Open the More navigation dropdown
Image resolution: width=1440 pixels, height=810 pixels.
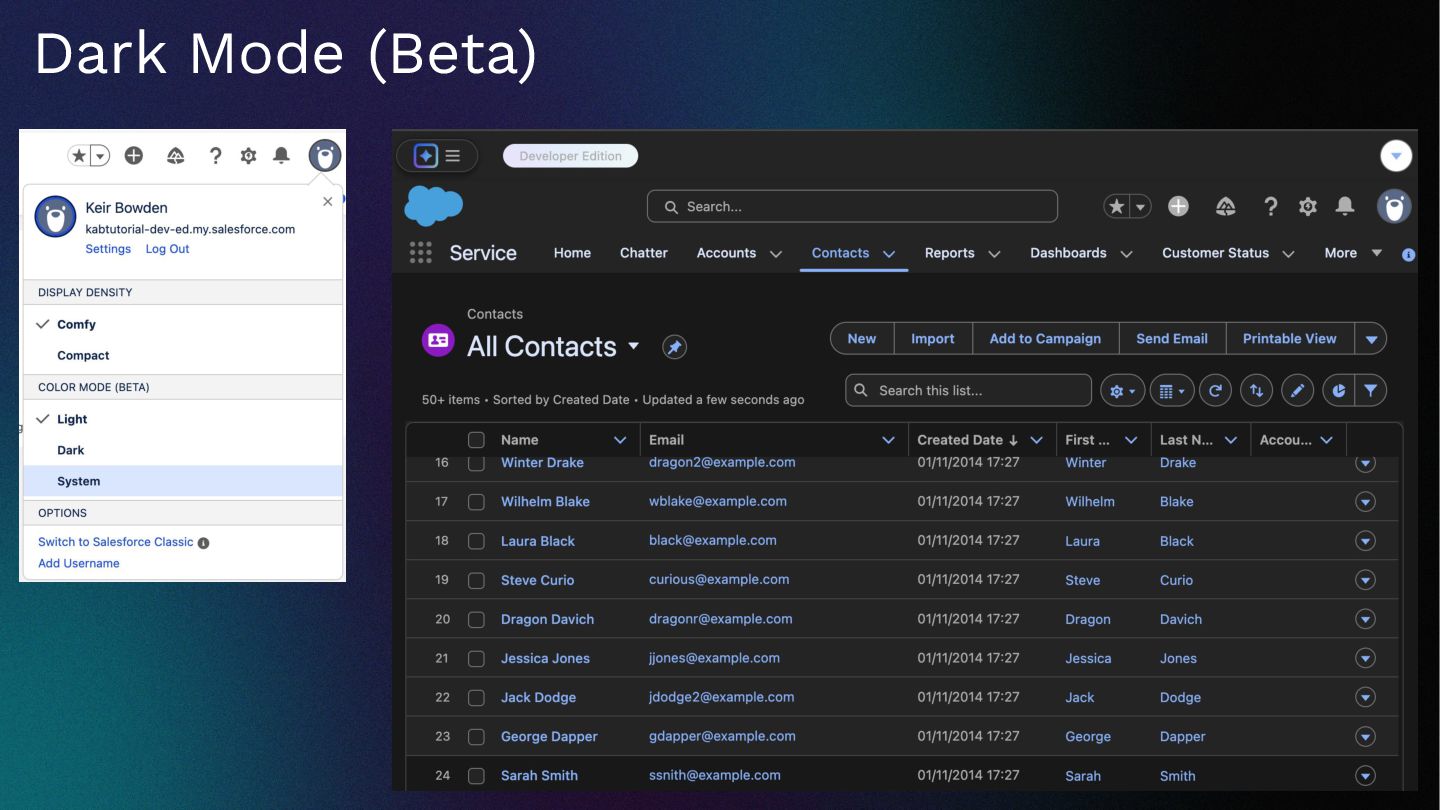(1353, 253)
